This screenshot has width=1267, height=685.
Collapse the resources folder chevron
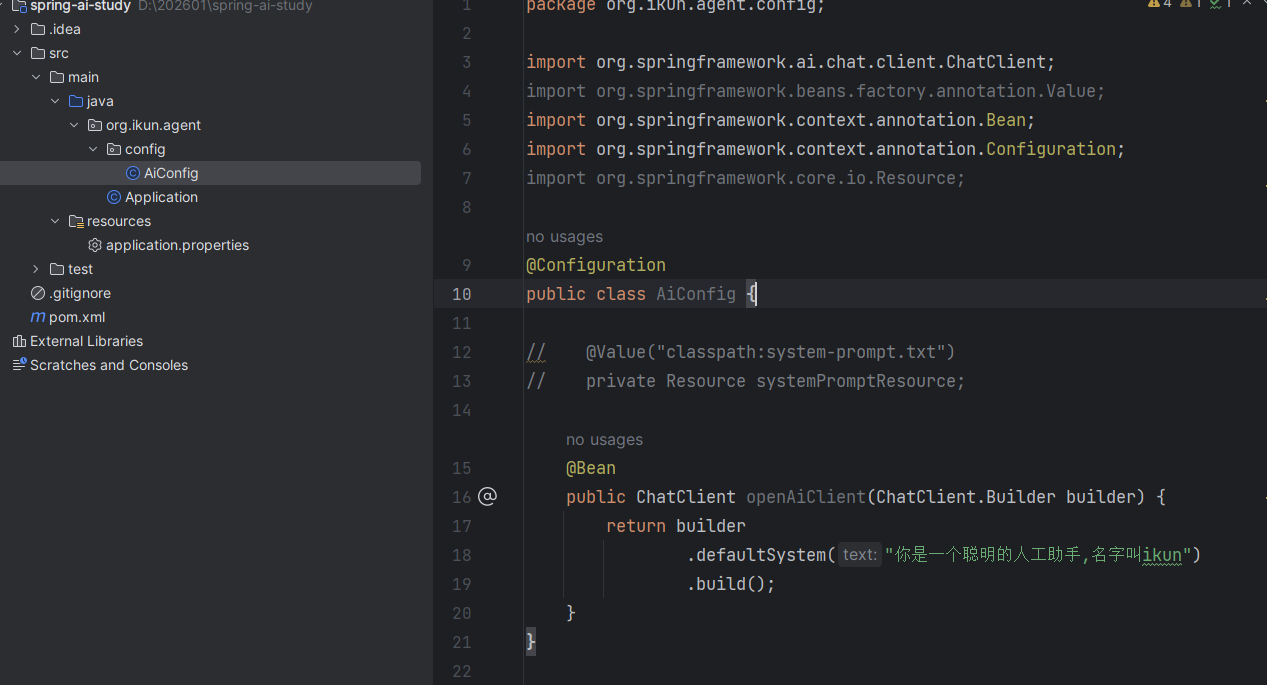(x=55, y=221)
